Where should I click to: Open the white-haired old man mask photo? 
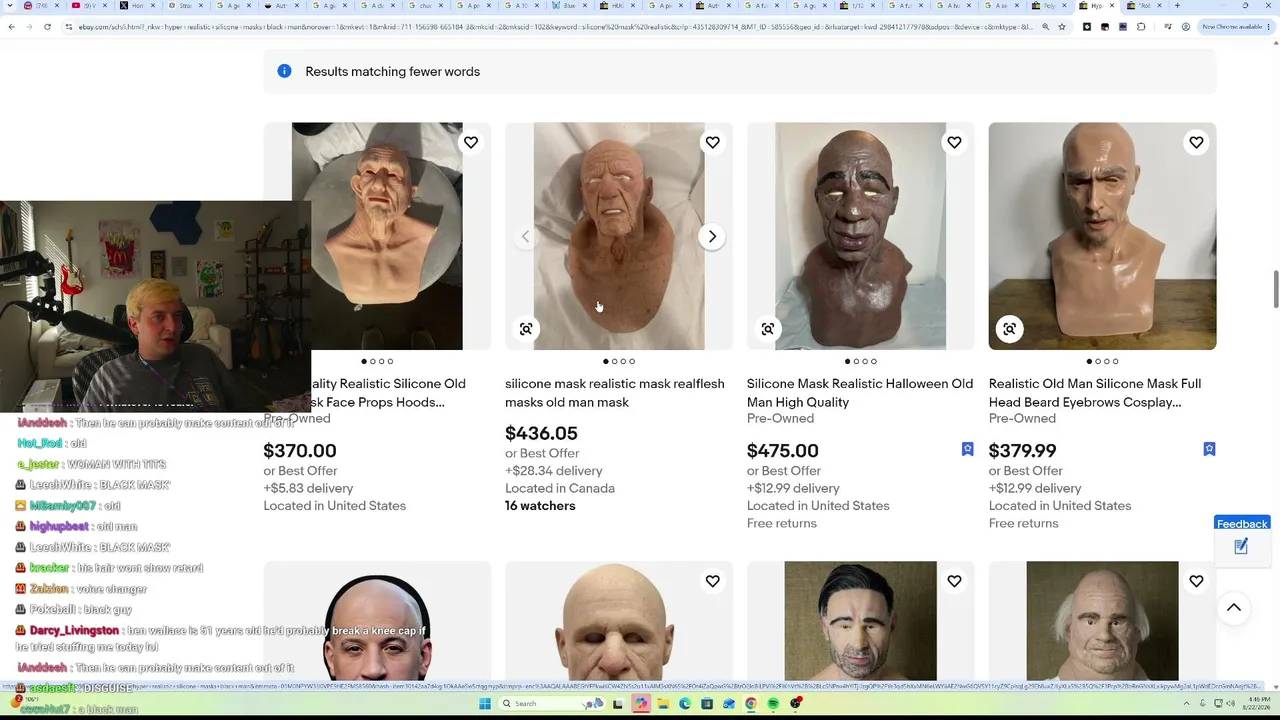[x=1102, y=621]
